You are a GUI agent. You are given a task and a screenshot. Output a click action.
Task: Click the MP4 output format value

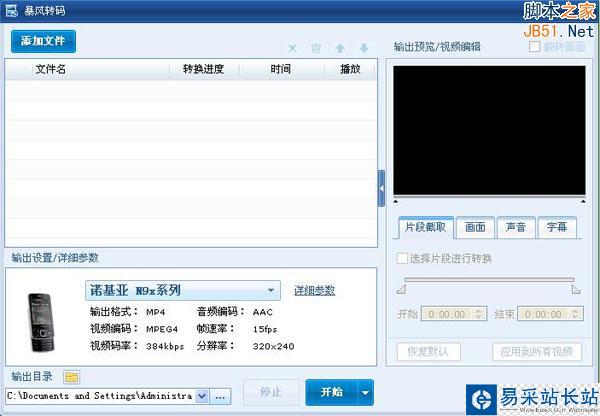coord(156,312)
